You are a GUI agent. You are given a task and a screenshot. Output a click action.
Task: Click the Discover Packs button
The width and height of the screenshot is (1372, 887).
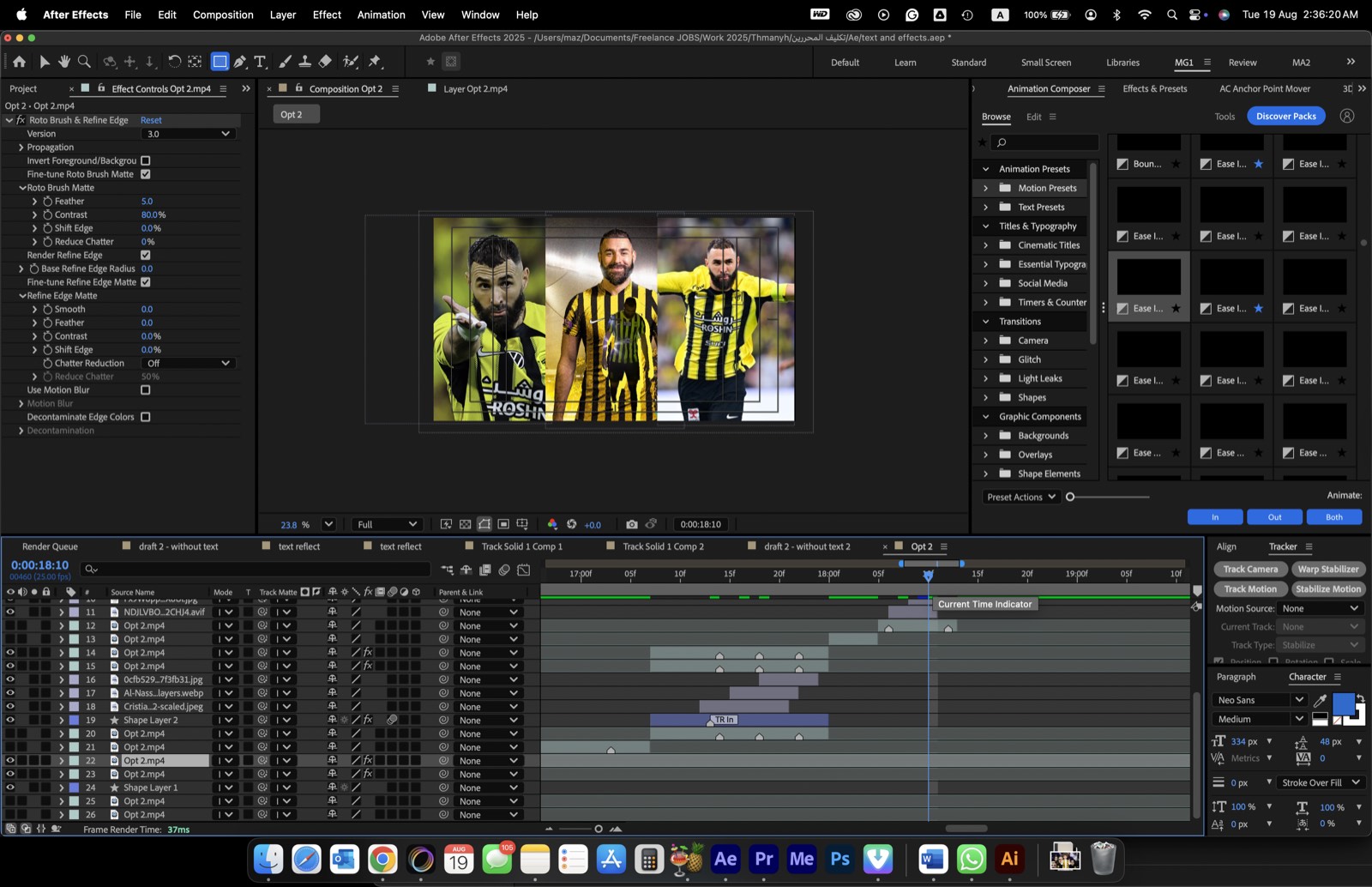[1285, 116]
